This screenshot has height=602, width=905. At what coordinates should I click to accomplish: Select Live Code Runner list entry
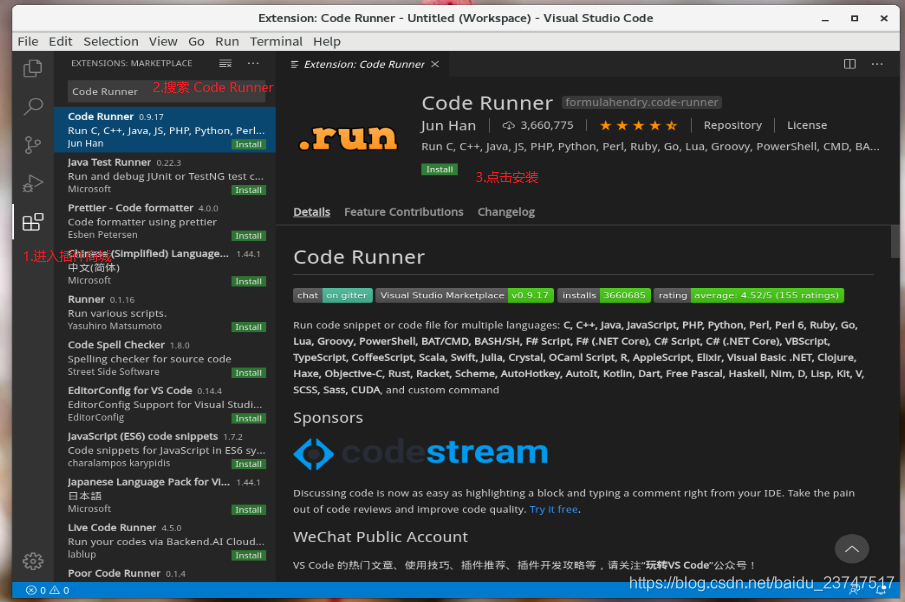point(164,541)
